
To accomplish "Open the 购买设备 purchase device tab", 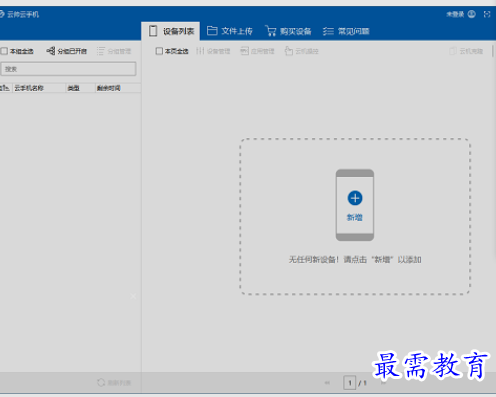I will click(288, 31).
